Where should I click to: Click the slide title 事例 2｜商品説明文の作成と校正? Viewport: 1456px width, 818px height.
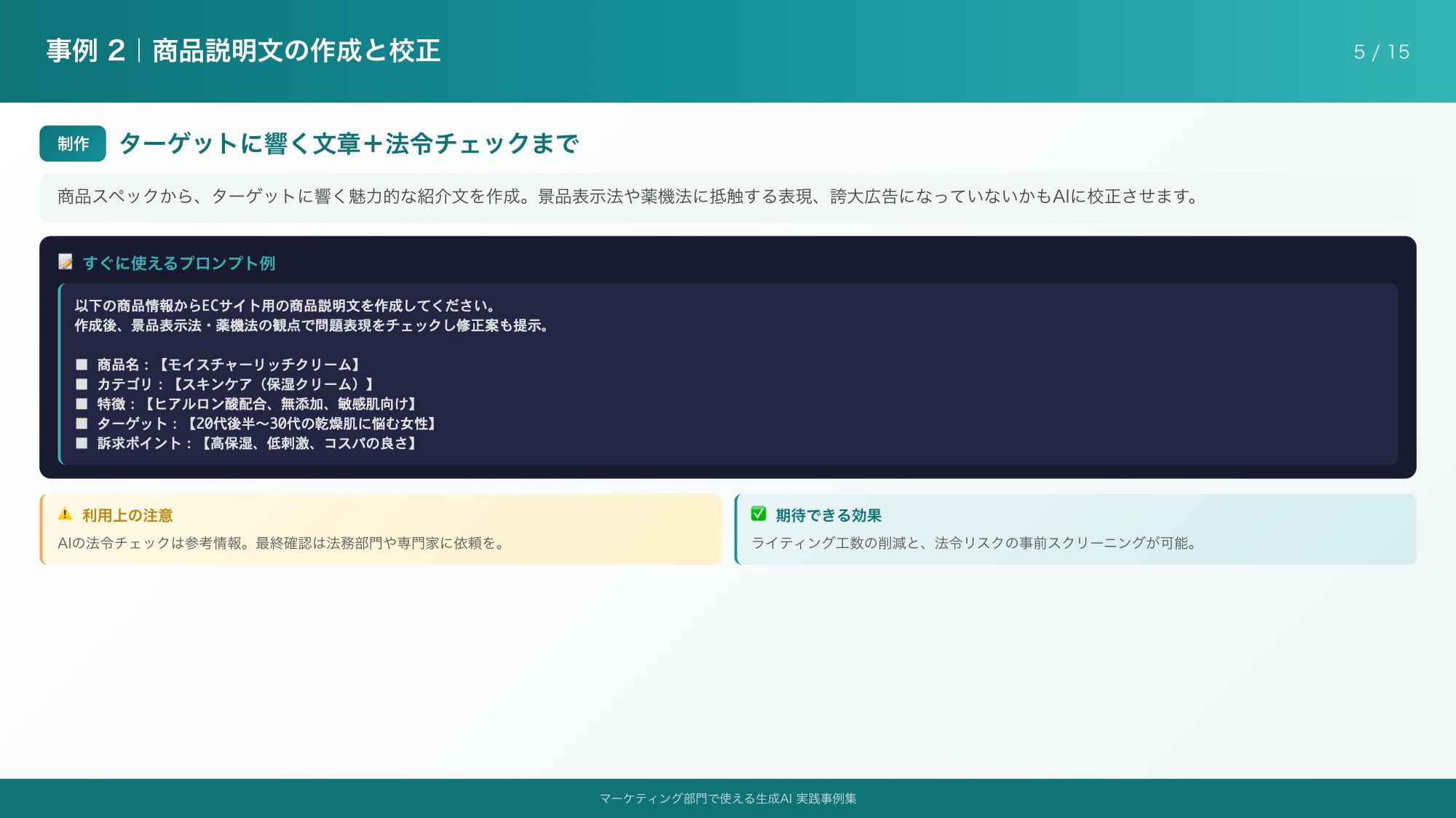243,51
